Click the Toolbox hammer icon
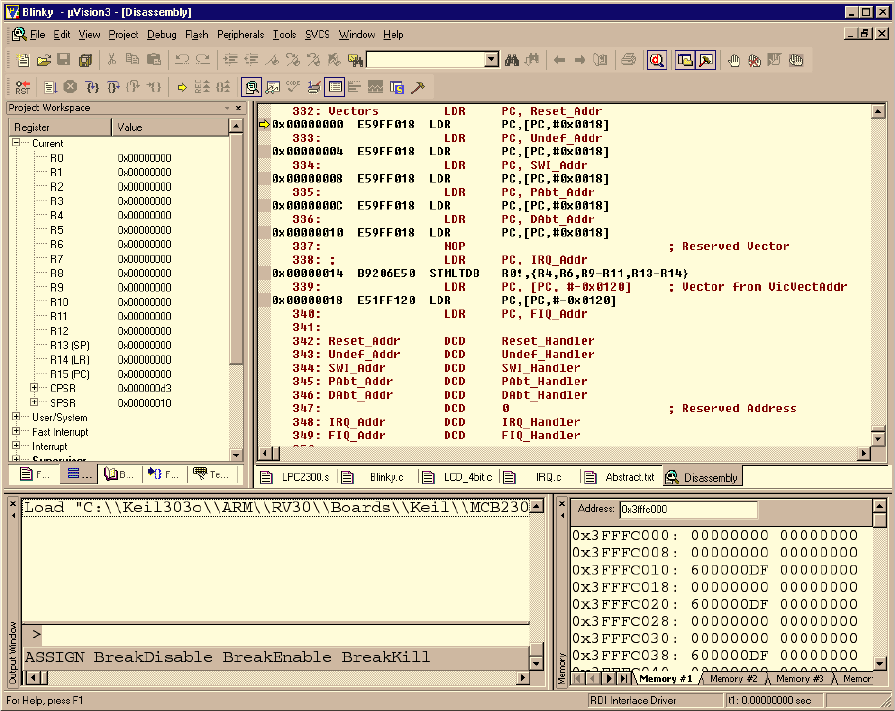895x711 pixels. tap(418, 87)
